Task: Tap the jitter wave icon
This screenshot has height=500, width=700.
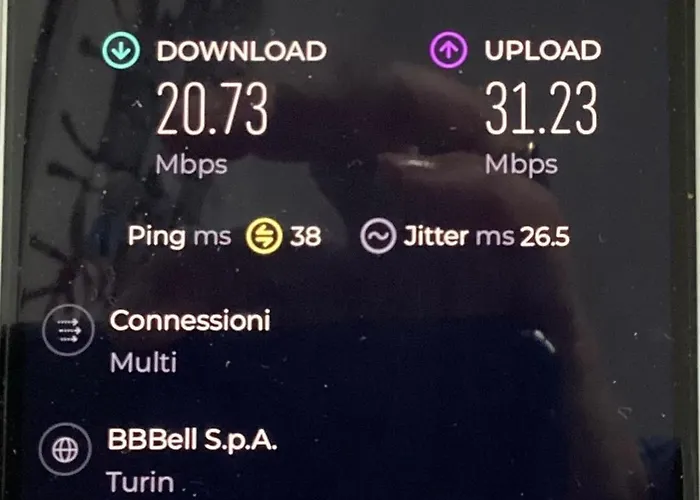Action: point(378,236)
